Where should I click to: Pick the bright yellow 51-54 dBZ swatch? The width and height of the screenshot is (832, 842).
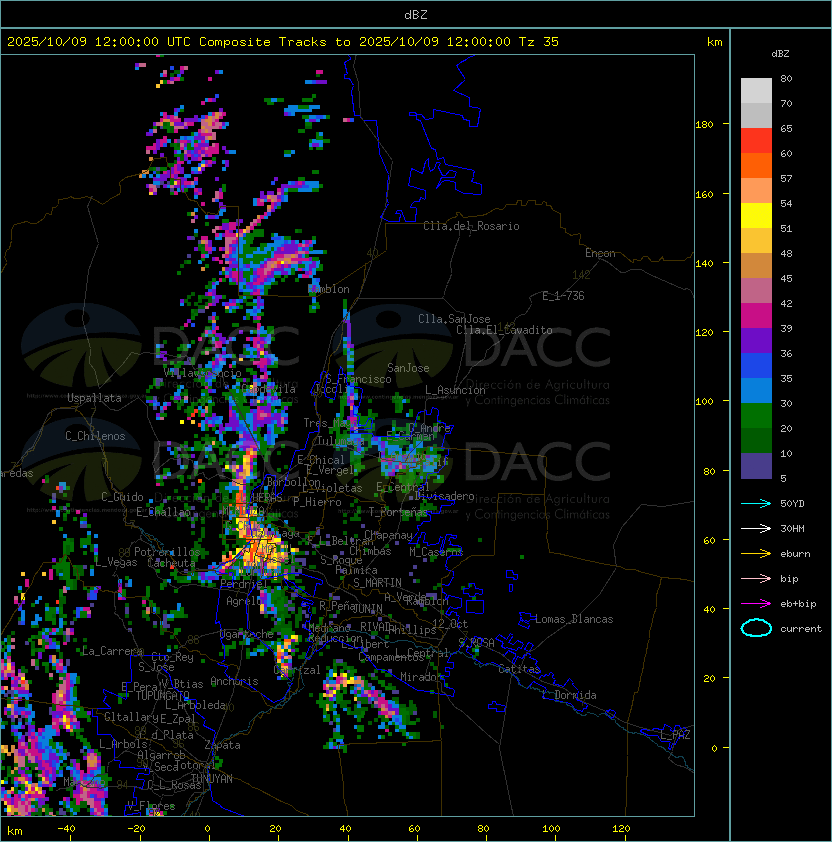click(756, 216)
